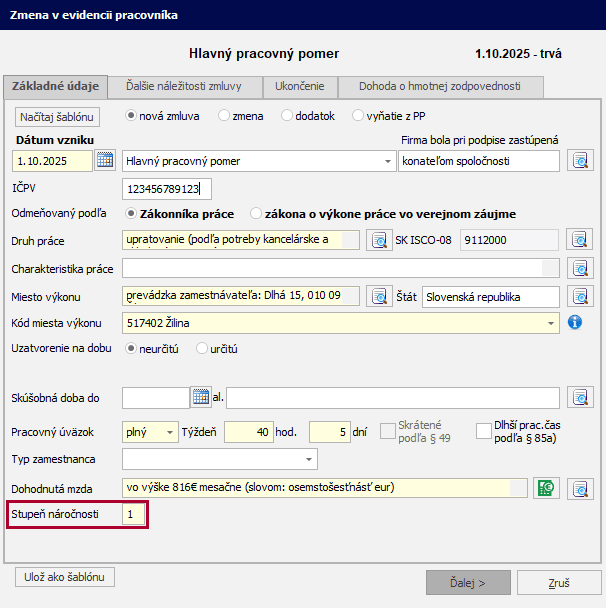Open the Dohoda o hmotnej zodpovednosti tab
The image size is (606, 608).
(x=440, y=86)
